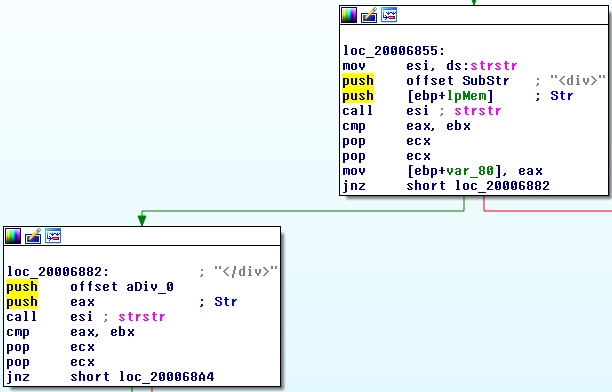
Task: Click the call esi strstr line in lower block
Action: [86, 317]
